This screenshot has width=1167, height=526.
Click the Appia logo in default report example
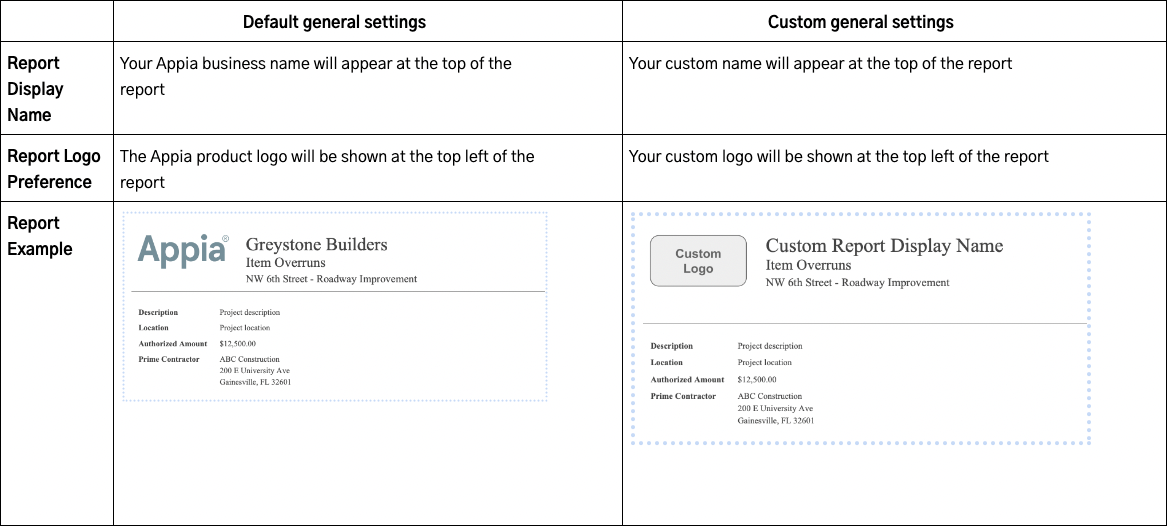pyautogui.click(x=183, y=251)
